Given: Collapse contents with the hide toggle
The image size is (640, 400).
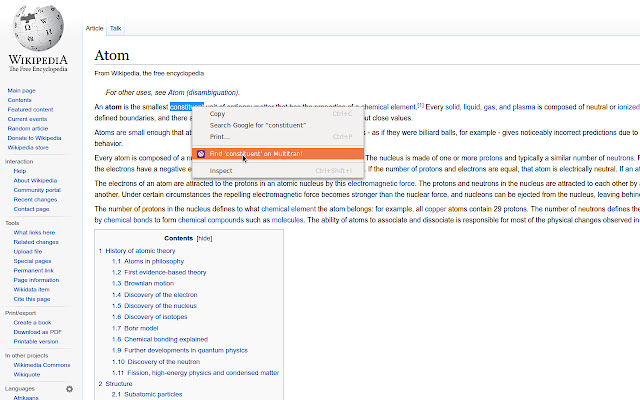Looking at the screenshot, I should (x=204, y=238).
